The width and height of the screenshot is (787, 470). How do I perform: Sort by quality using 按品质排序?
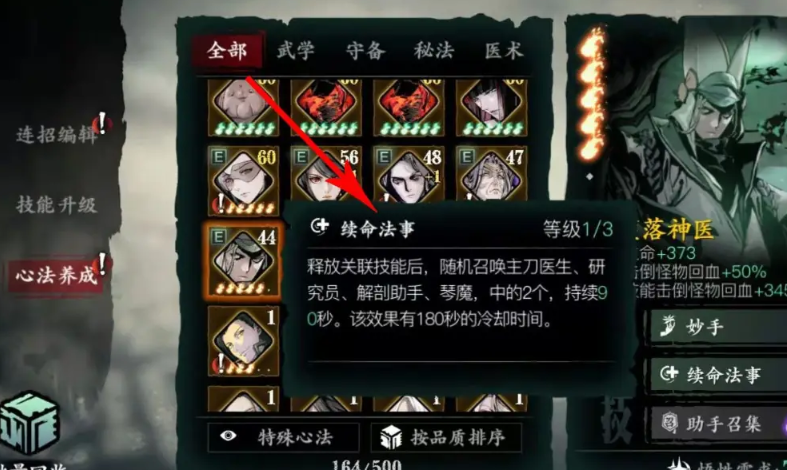446,437
